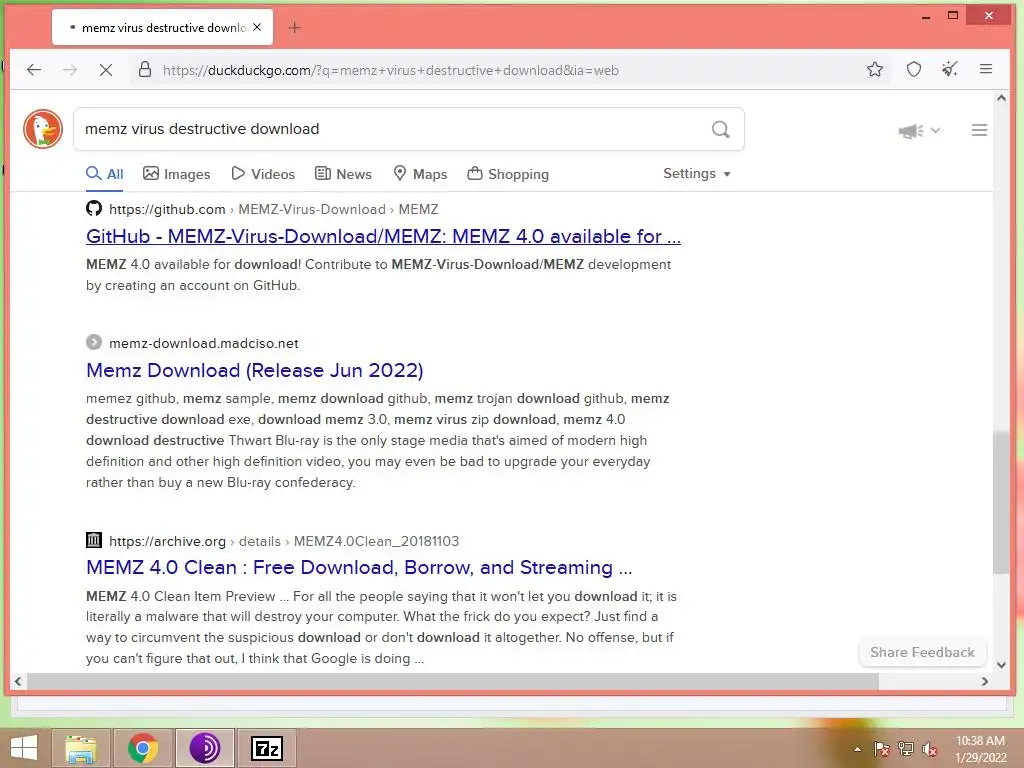1024x768 pixels.
Task: Launch Google Chrome from taskbar
Action: (x=143, y=748)
